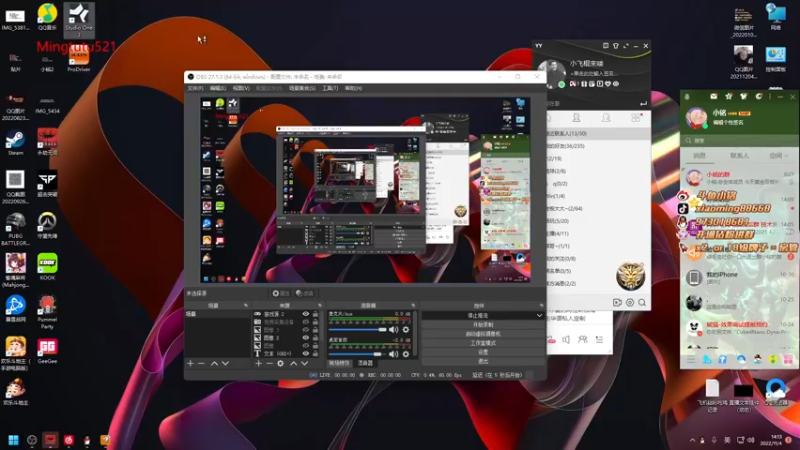Click the 开始录制 button in OBS controls
The width and height of the screenshot is (800, 450).
click(483, 325)
